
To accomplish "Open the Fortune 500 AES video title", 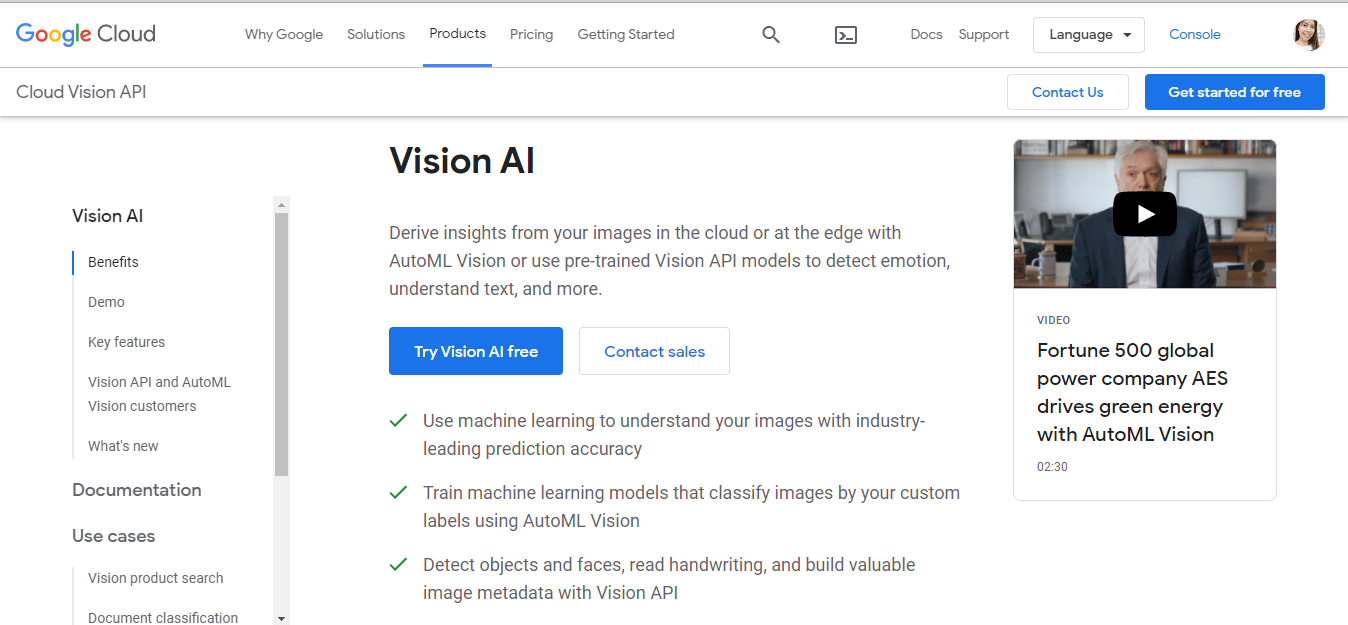I will point(1132,392).
